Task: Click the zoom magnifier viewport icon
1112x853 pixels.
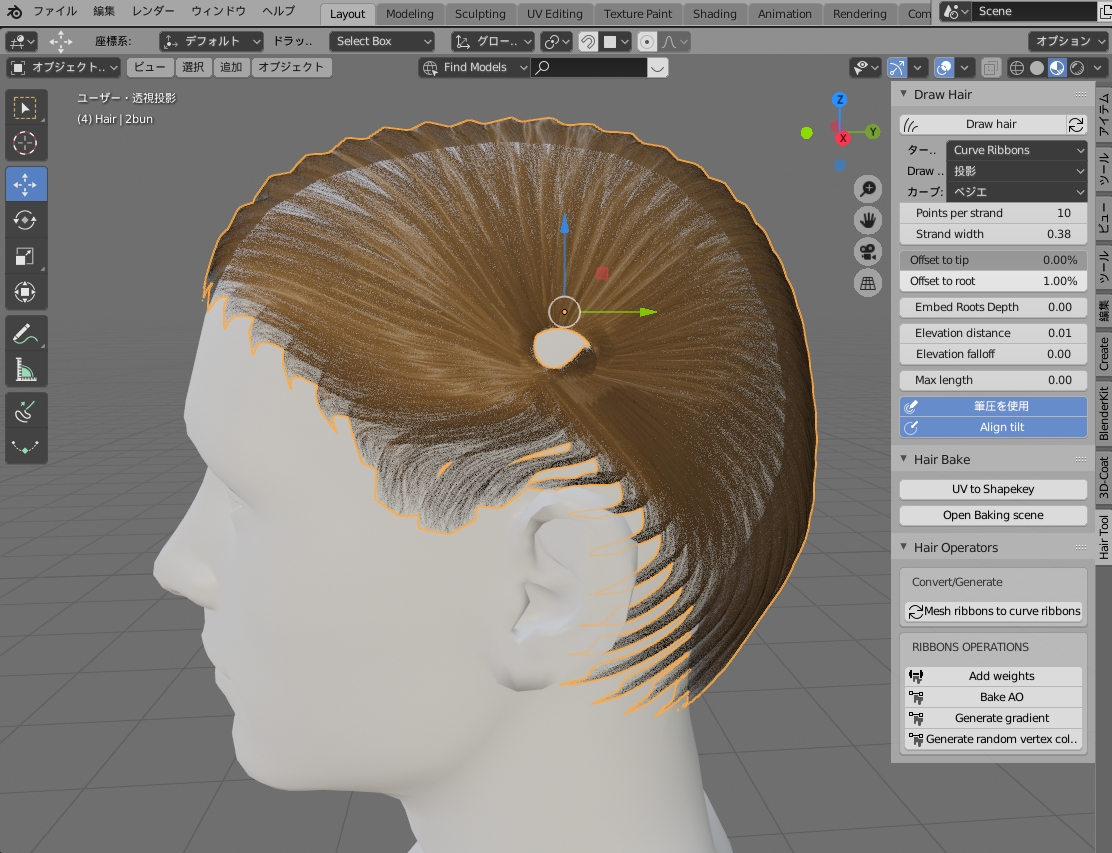Action: coord(867,189)
